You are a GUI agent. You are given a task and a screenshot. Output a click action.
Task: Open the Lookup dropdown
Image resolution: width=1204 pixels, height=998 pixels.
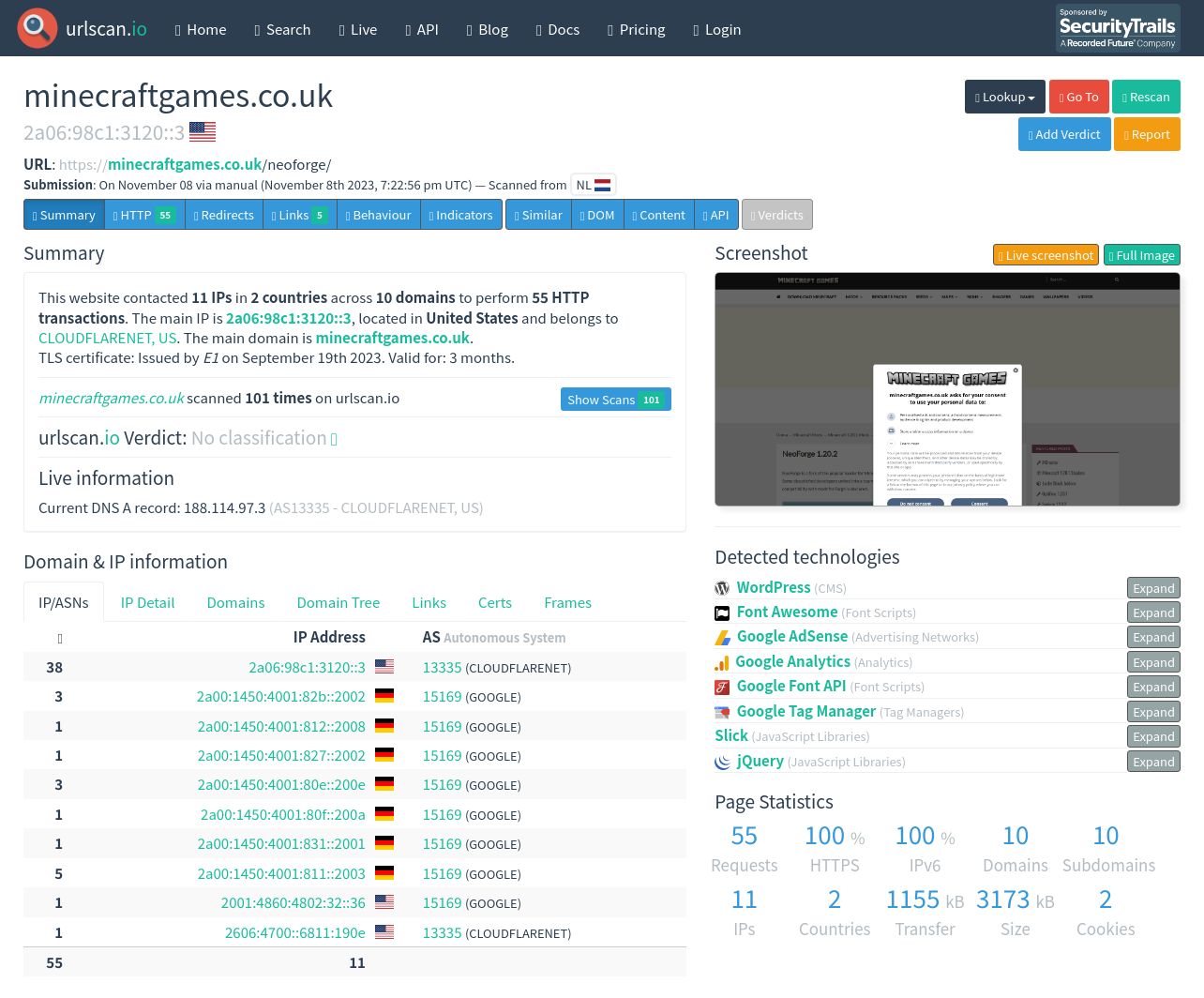1005,97
